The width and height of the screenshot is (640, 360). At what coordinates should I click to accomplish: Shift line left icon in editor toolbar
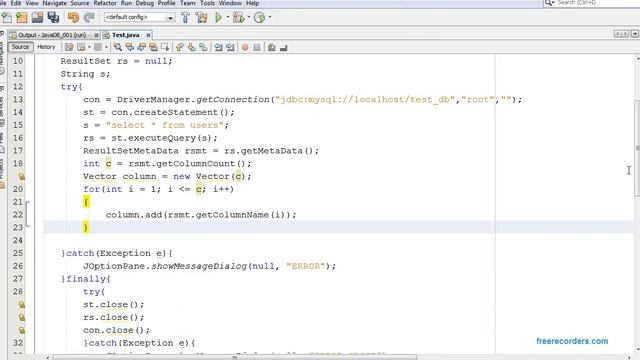(x=219, y=47)
